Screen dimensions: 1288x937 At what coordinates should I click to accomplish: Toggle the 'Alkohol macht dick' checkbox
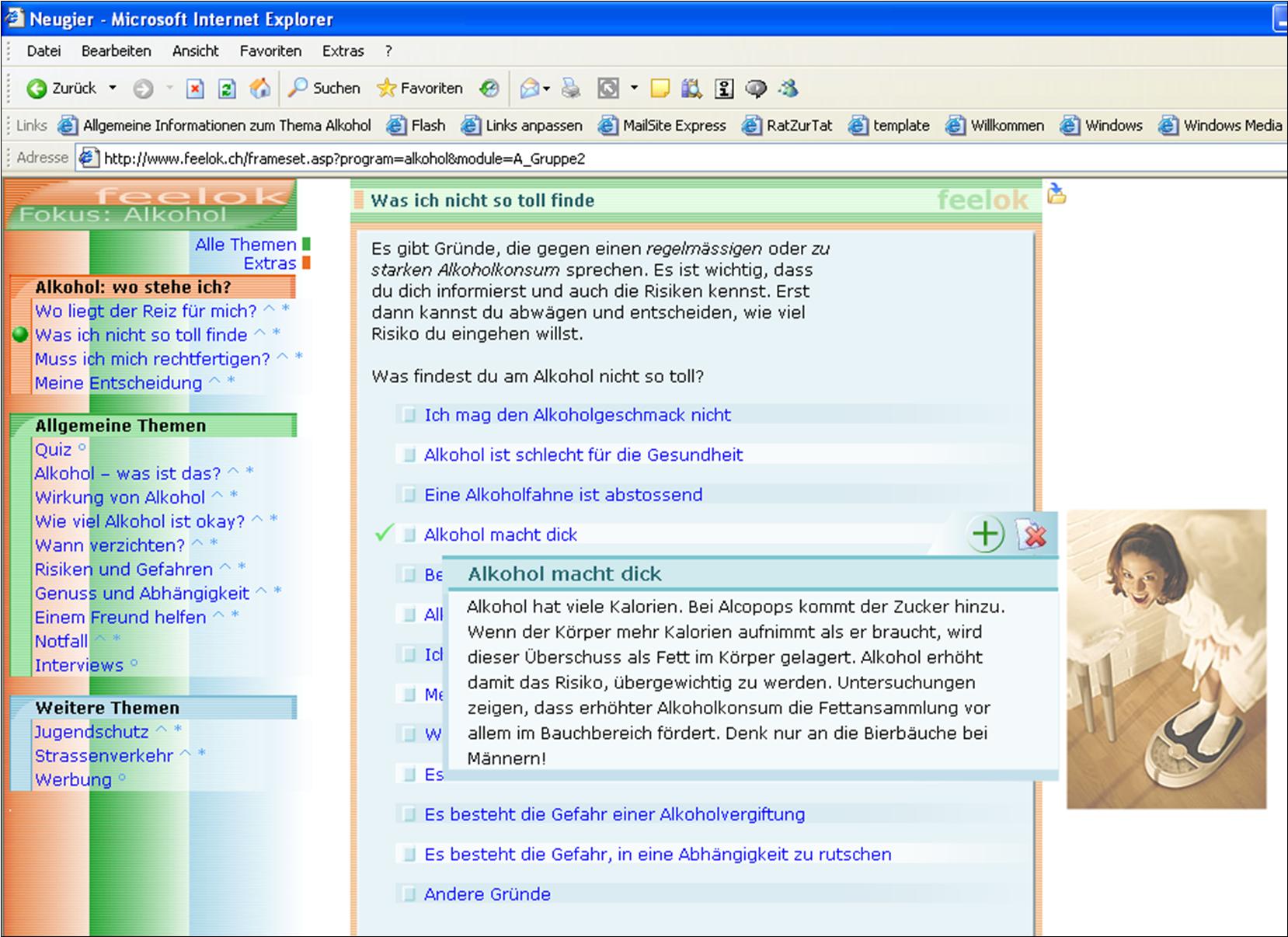tap(409, 535)
